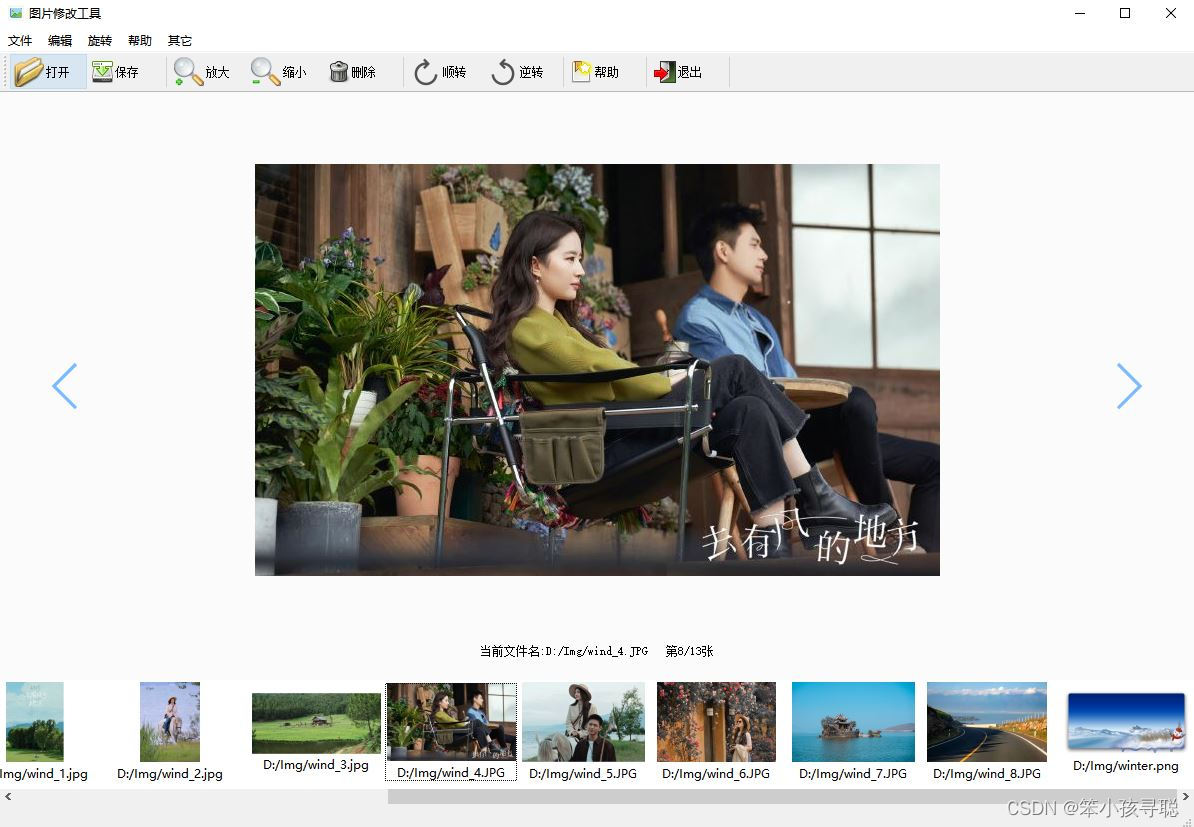Click the scrollbar left arrow
The image size is (1194, 827).
pyautogui.click(x=8, y=797)
